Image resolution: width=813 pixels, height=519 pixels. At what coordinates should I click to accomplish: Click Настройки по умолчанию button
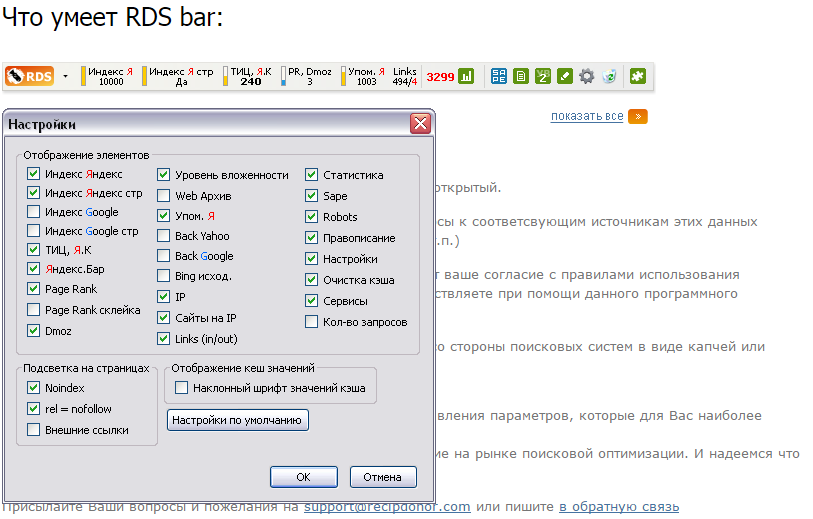pyautogui.click(x=237, y=420)
